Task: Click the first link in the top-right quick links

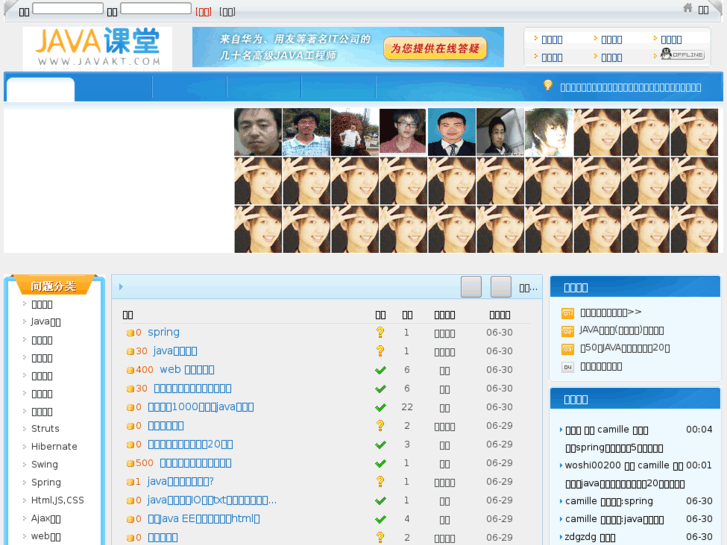Action: 552,39
